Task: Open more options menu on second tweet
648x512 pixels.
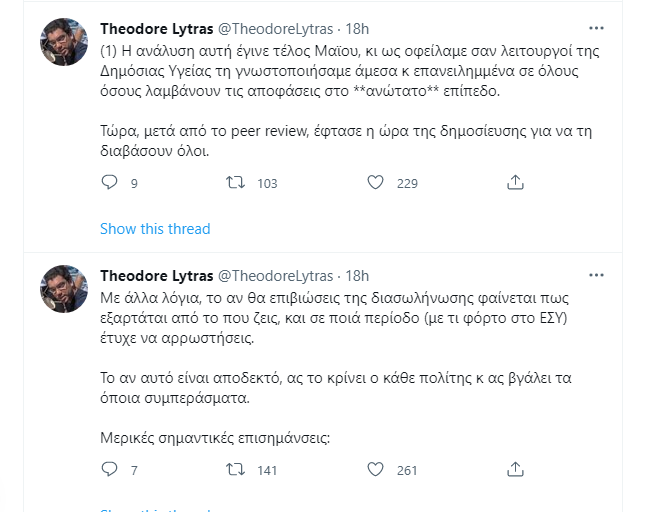Action: (x=596, y=276)
